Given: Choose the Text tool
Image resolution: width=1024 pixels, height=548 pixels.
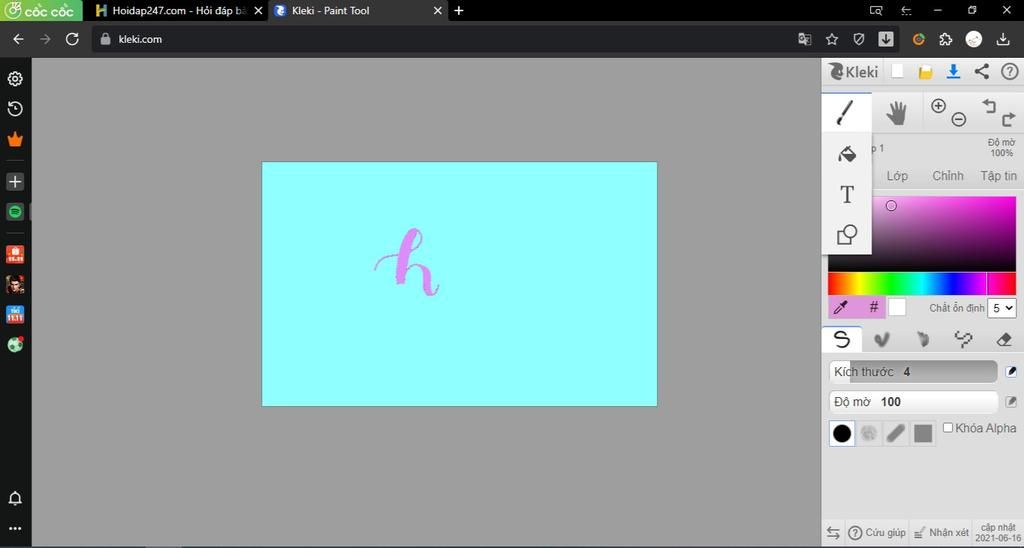Looking at the screenshot, I should tap(846, 194).
